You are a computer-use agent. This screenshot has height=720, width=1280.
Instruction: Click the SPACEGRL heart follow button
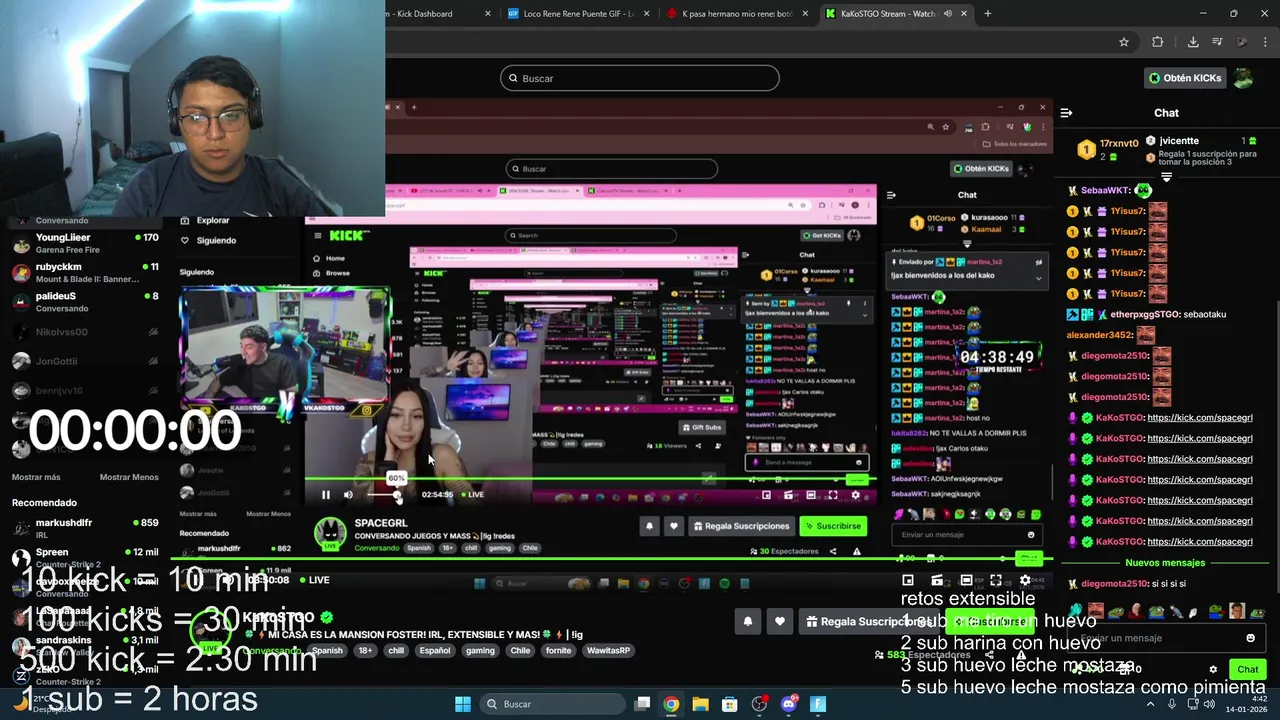click(x=673, y=526)
